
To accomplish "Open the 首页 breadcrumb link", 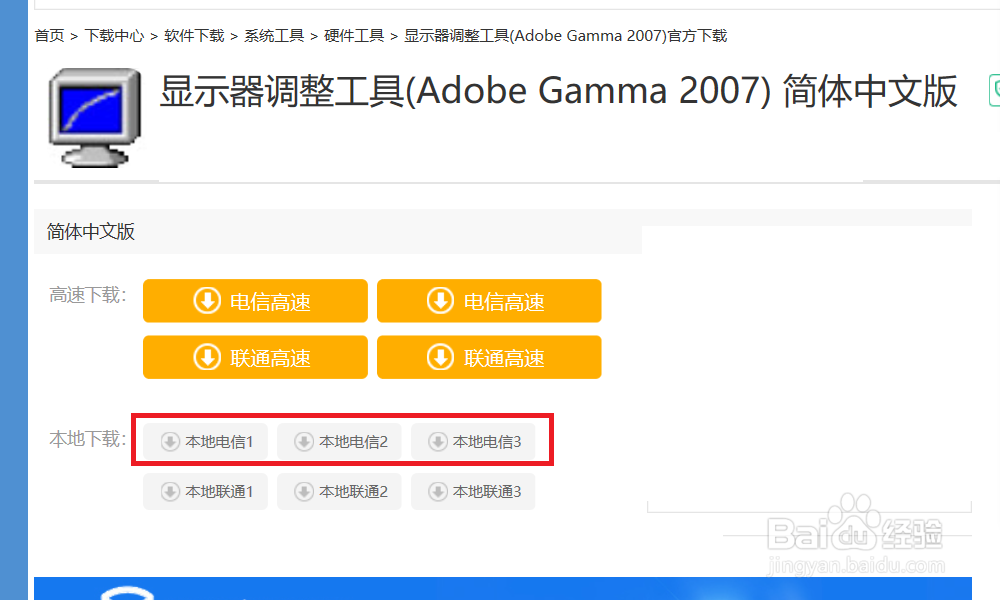I will [x=49, y=36].
